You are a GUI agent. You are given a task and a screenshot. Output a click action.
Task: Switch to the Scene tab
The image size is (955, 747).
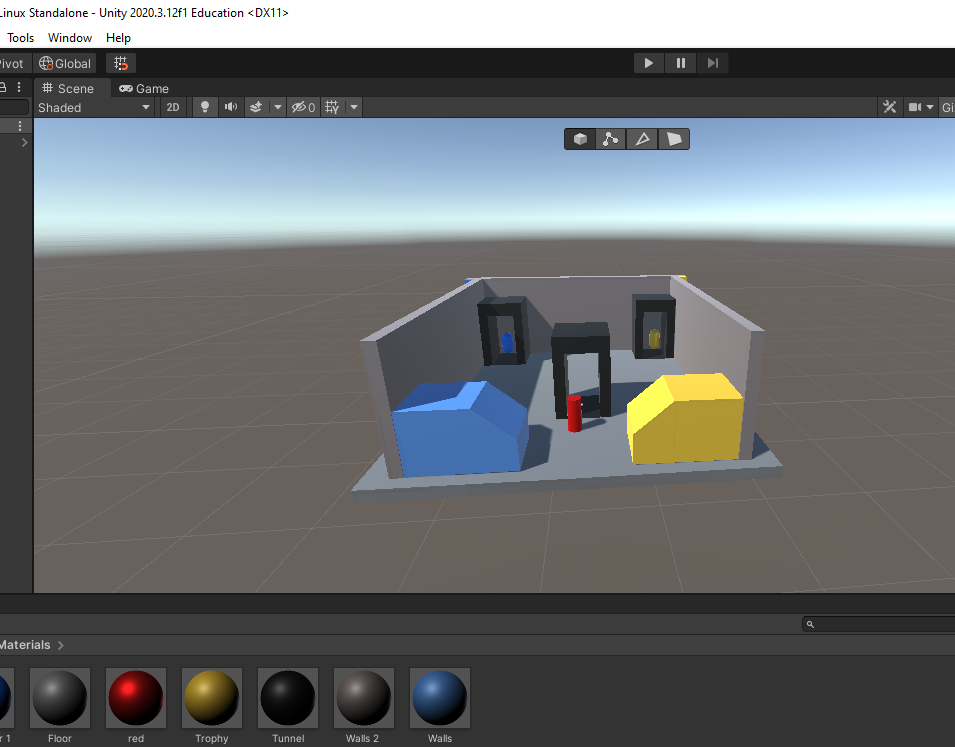point(68,88)
